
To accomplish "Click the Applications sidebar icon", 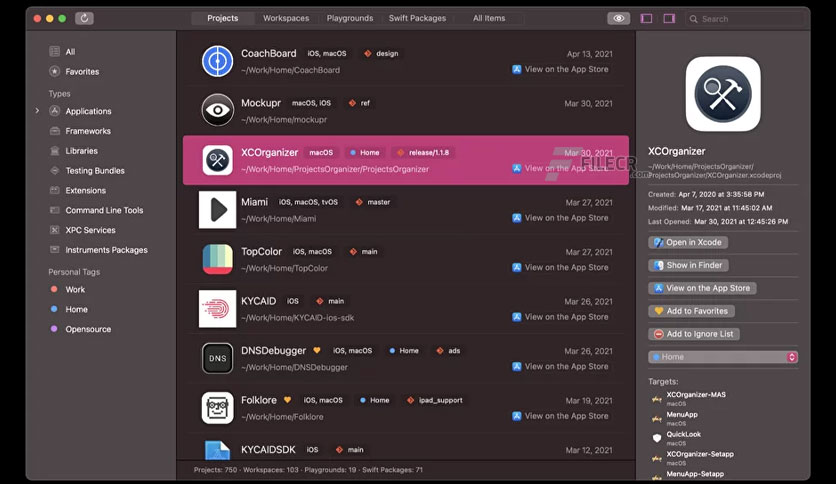I will [54, 111].
